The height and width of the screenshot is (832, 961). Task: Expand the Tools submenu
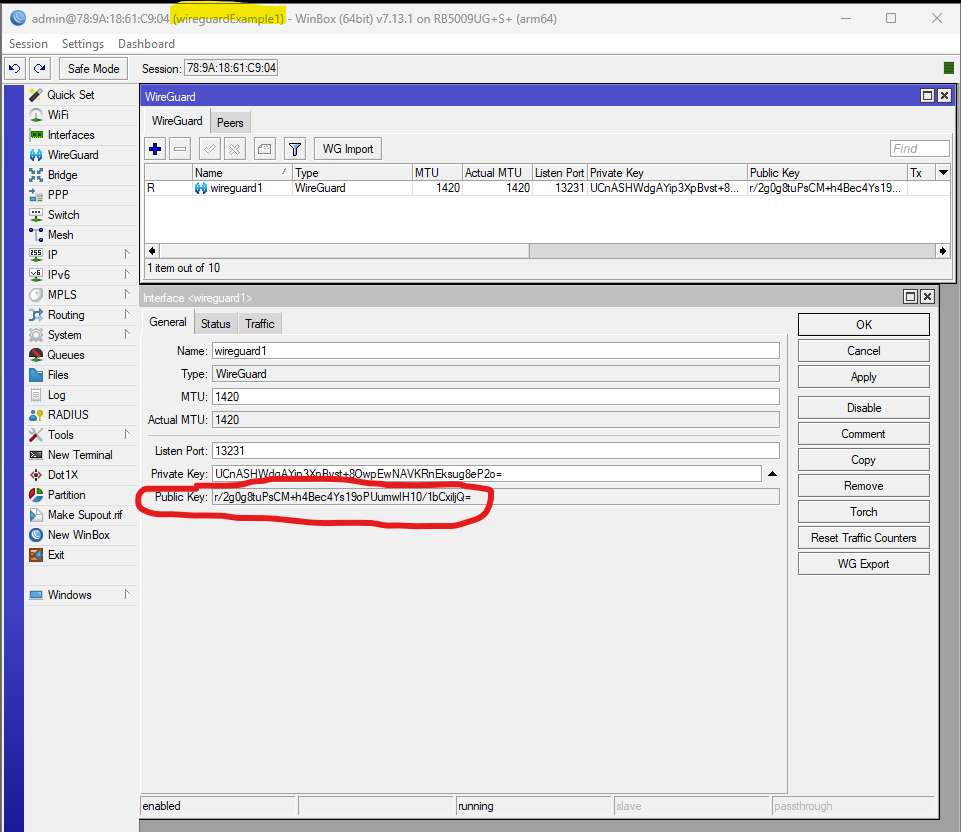coord(127,434)
